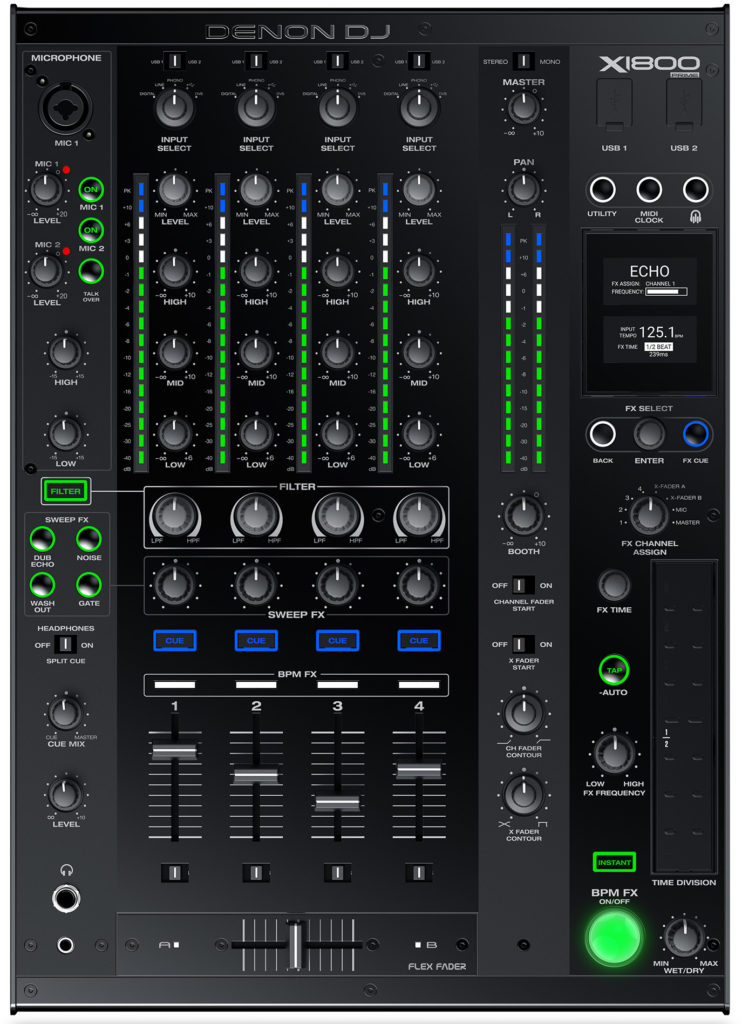The width and height of the screenshot is (742, 1024).
Task: Flip channel 4 USB 1/USB 2 switch
Action: [x=419, y=61]
